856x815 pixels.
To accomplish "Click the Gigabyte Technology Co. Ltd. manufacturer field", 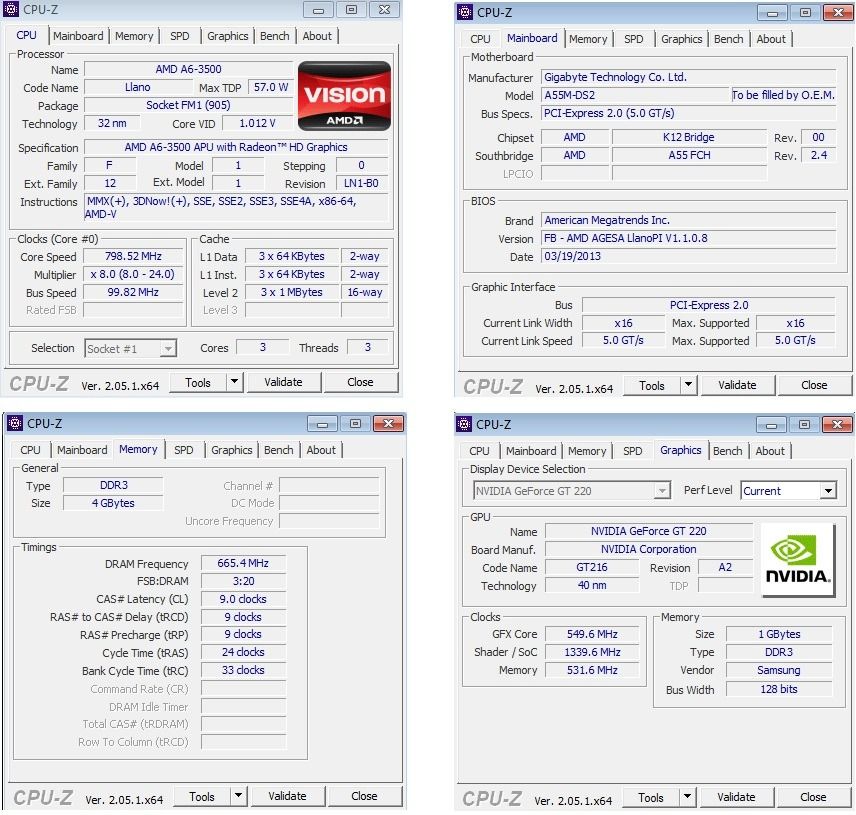I will coord(688,77).
